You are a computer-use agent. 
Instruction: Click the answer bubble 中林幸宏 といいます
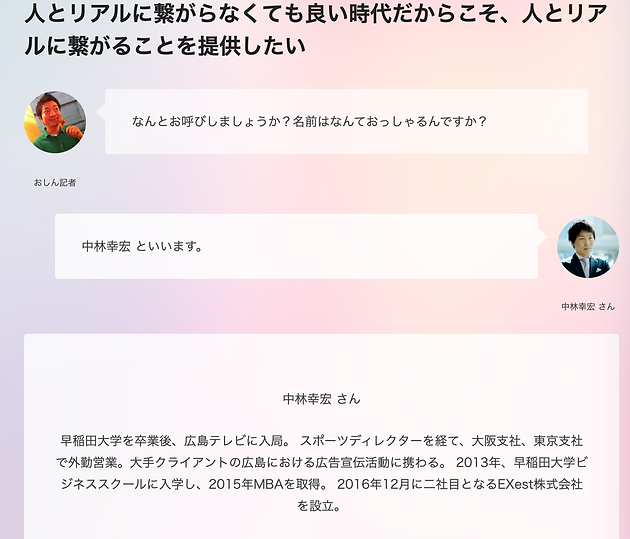click(x=296, y=246)
